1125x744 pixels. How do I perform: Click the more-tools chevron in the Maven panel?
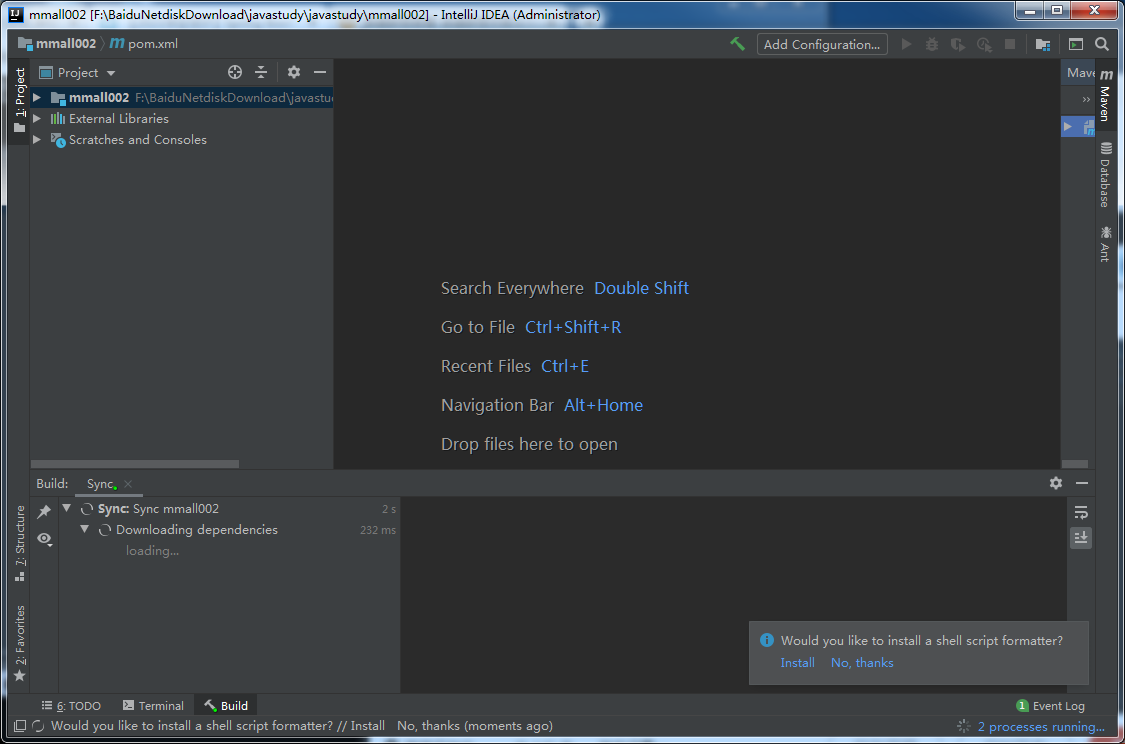[1086, 99]
